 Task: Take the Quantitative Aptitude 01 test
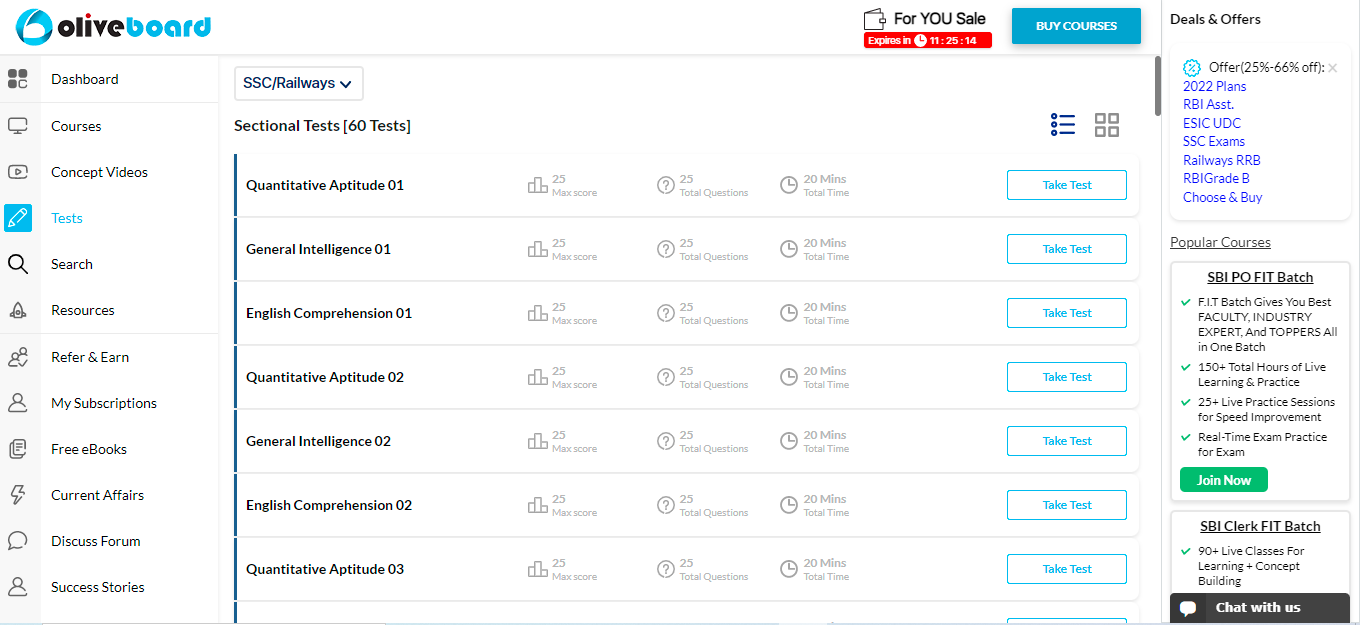(1067, 185)
